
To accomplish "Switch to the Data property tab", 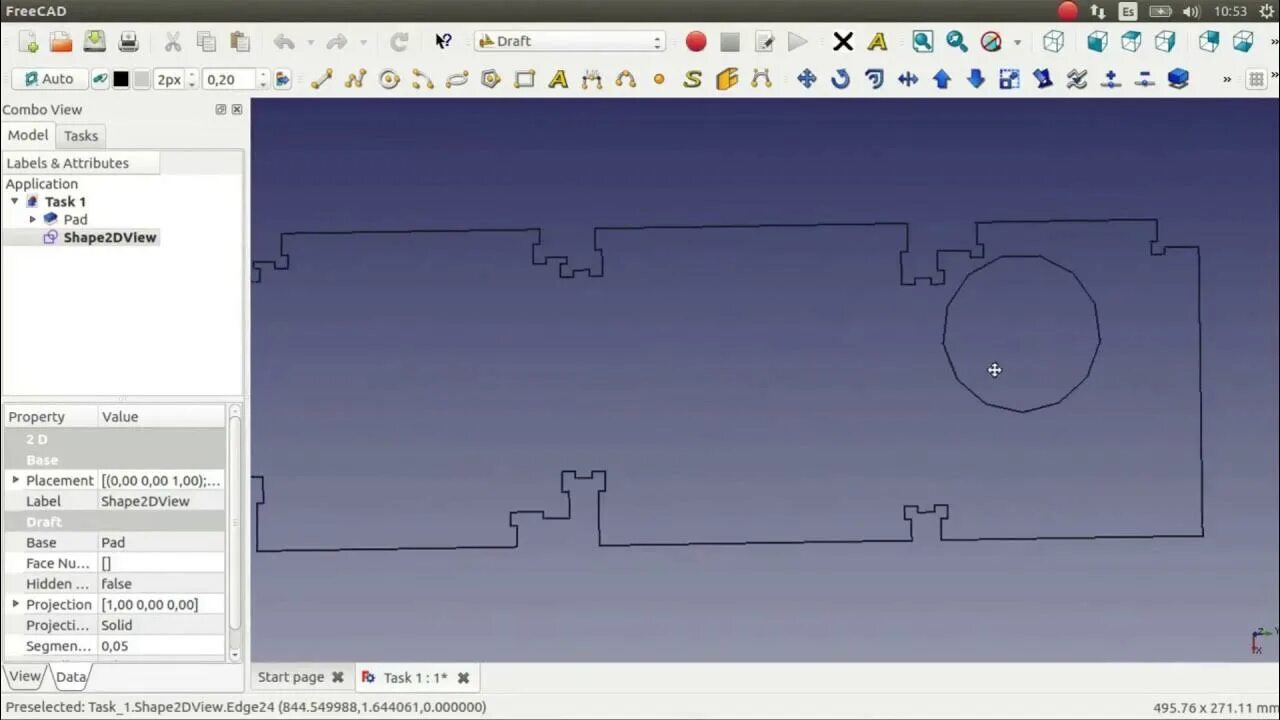I will tap(71, 676).
